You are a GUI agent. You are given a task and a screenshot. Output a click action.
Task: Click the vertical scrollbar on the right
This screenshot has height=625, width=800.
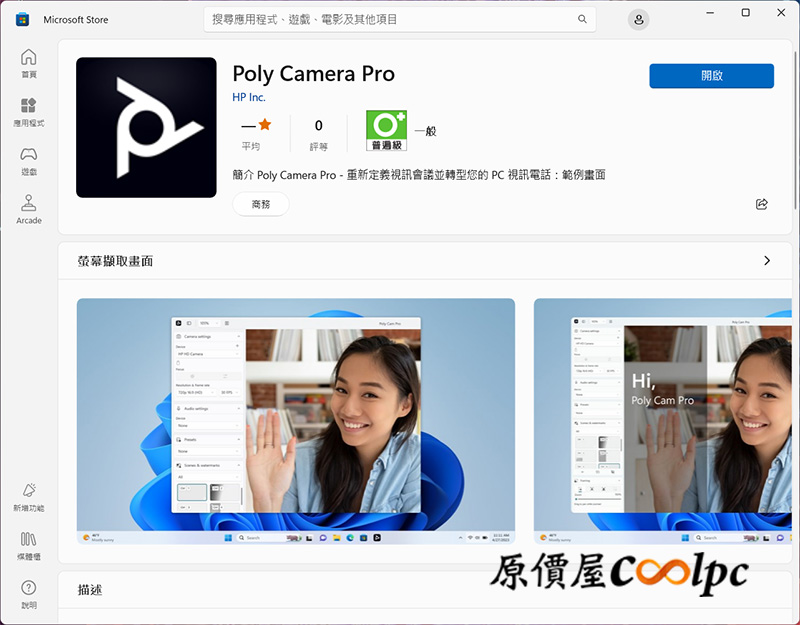(795, 130)
